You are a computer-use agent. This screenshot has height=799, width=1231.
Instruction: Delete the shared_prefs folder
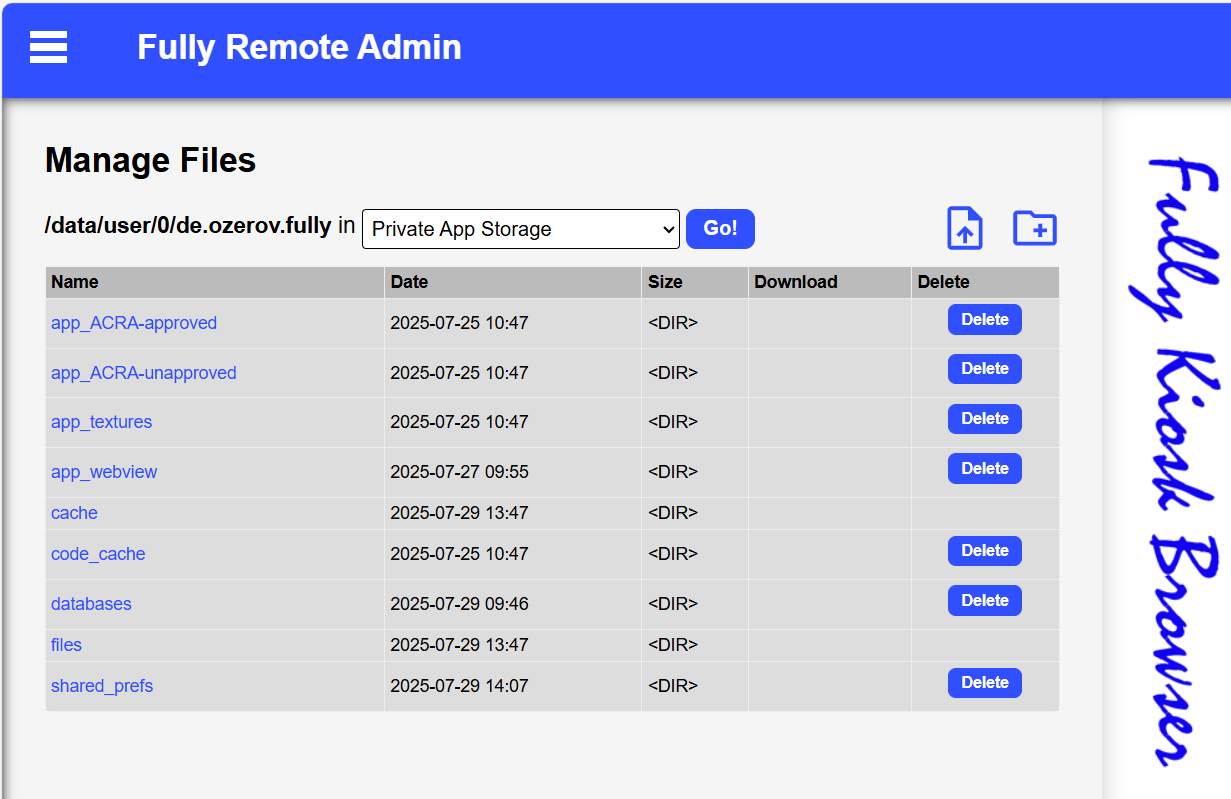[985, 683]
